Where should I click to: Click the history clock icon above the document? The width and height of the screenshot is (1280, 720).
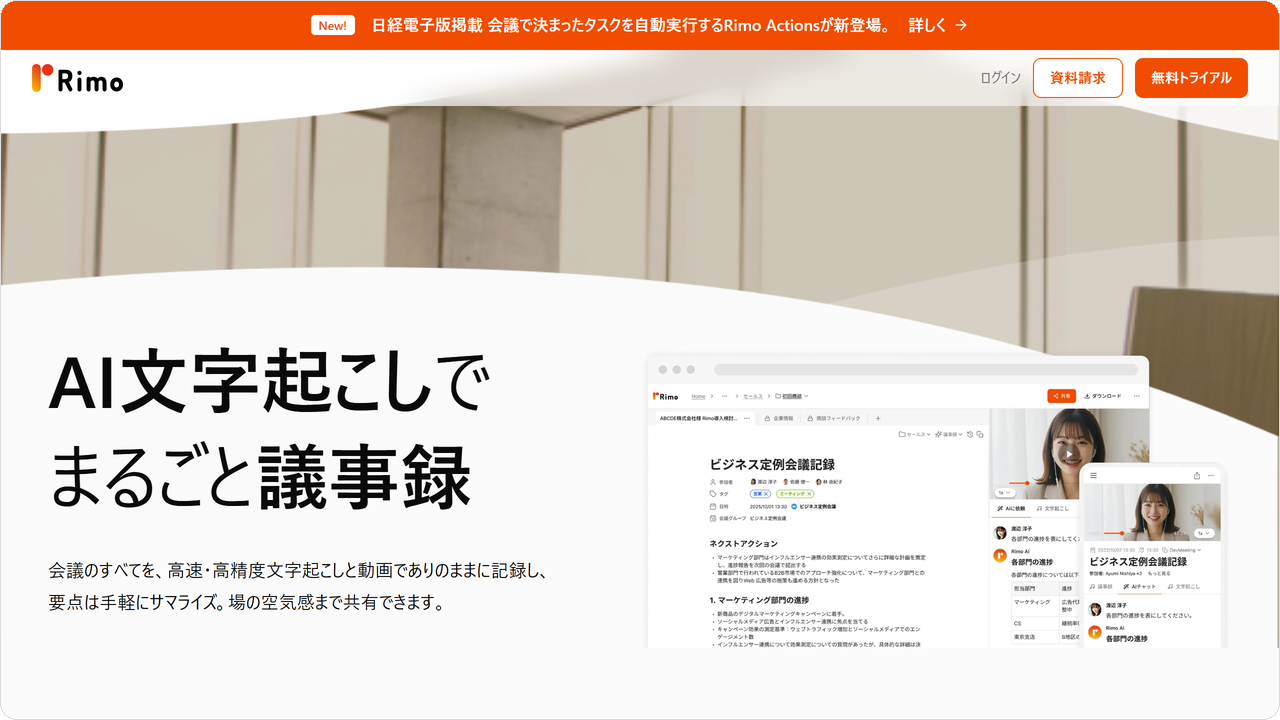point(970,434)
